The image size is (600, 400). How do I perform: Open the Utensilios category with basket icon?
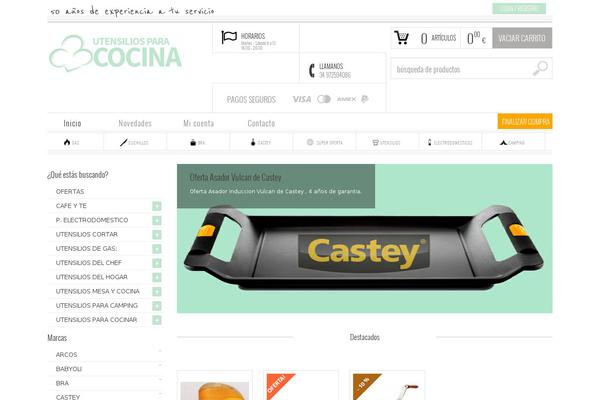coord(386,142)
